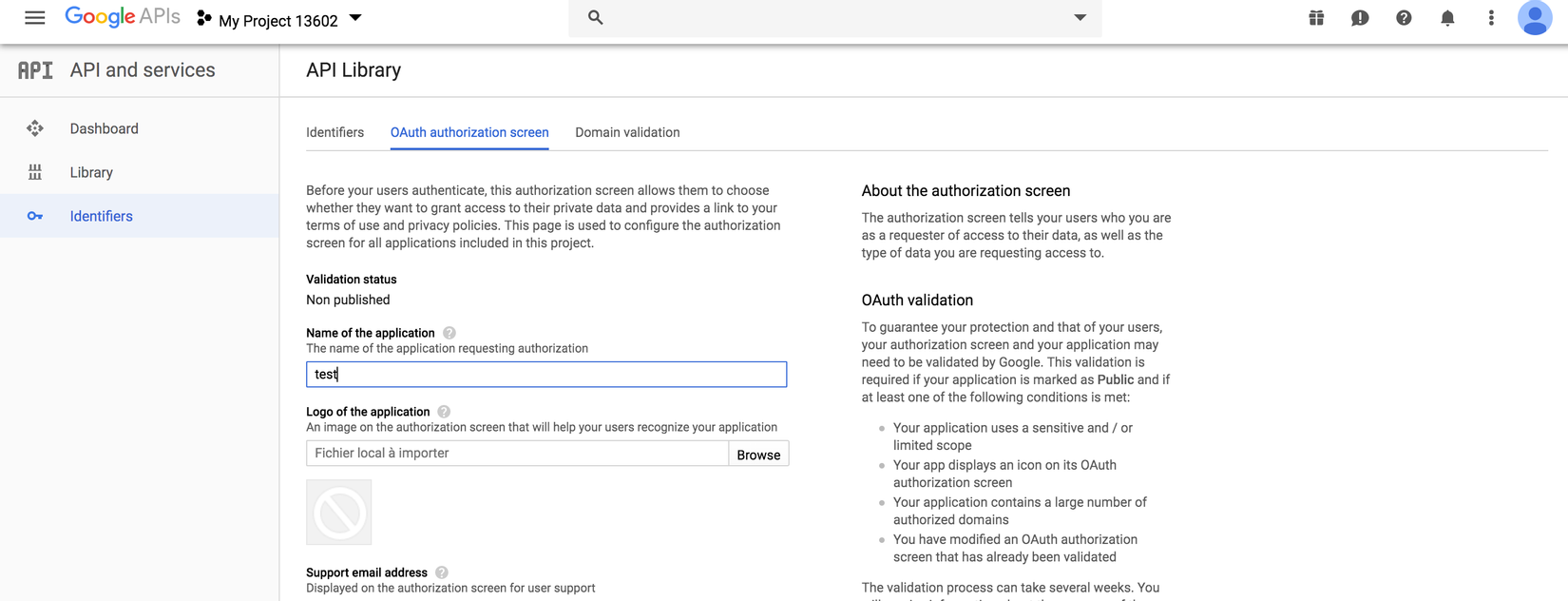Viewport: 1568px width, 601px height.
Task: Click help icon beside Logo of the application
Action: pyautogui.click(x=444, y=412)
